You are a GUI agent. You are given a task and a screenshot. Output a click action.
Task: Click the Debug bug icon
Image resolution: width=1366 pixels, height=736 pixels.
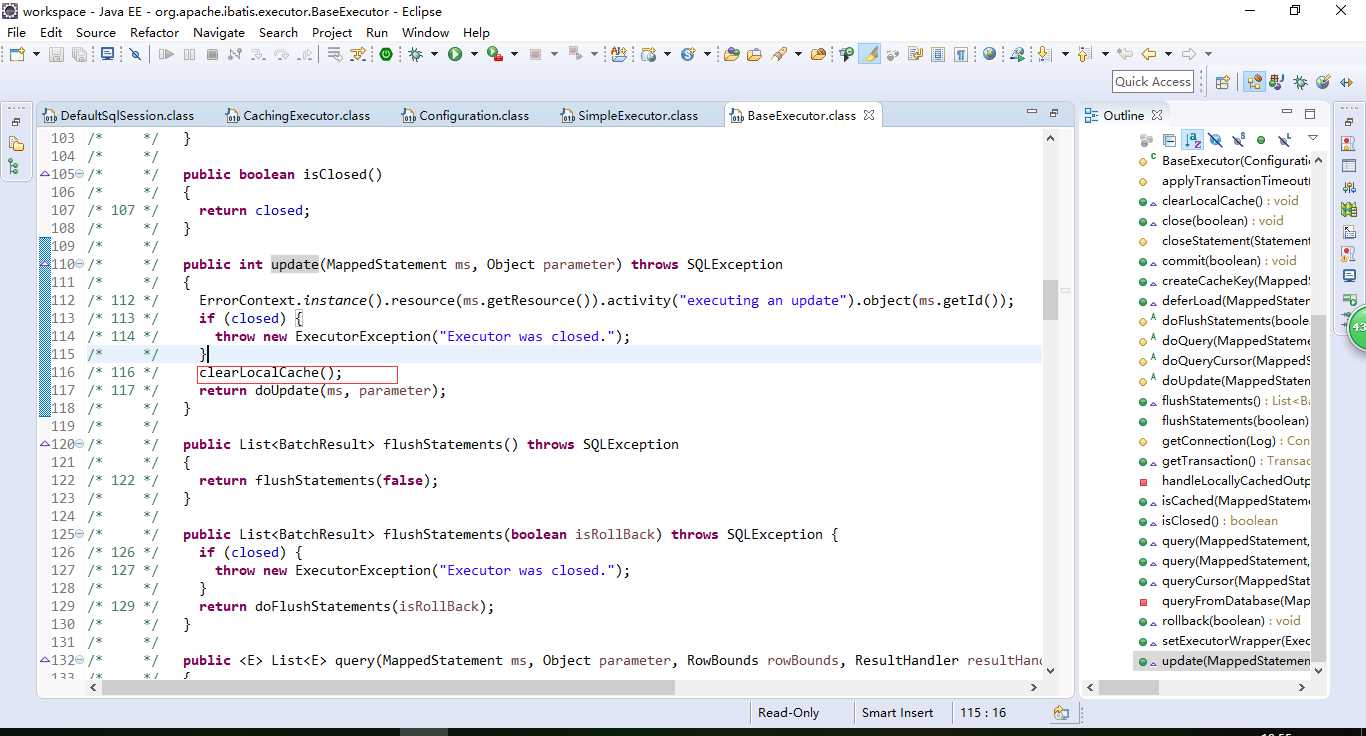pos(416,54)
